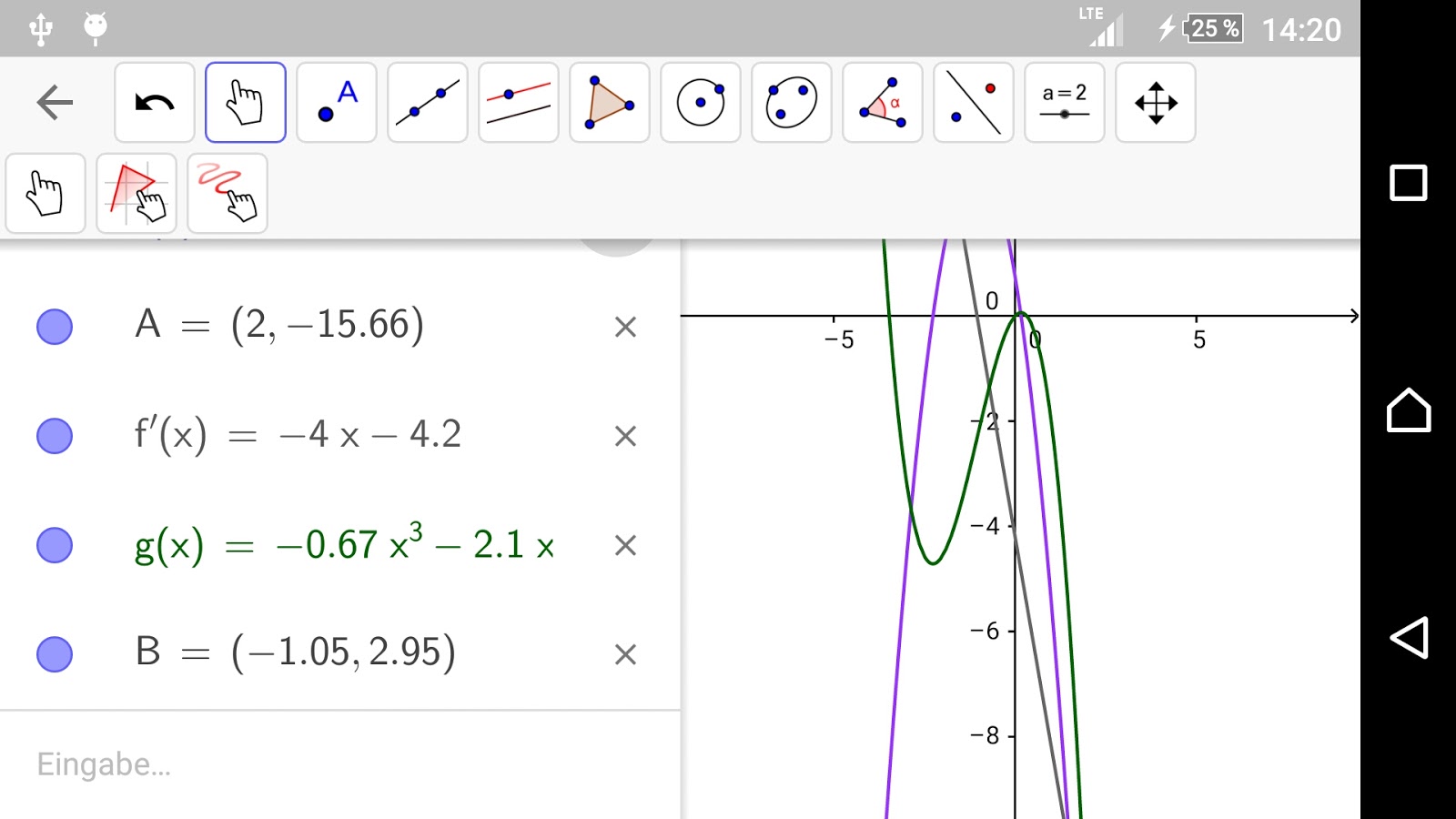Tap the USB status bar icon
The image size is (1456, 819).
[x=41, y=29]
